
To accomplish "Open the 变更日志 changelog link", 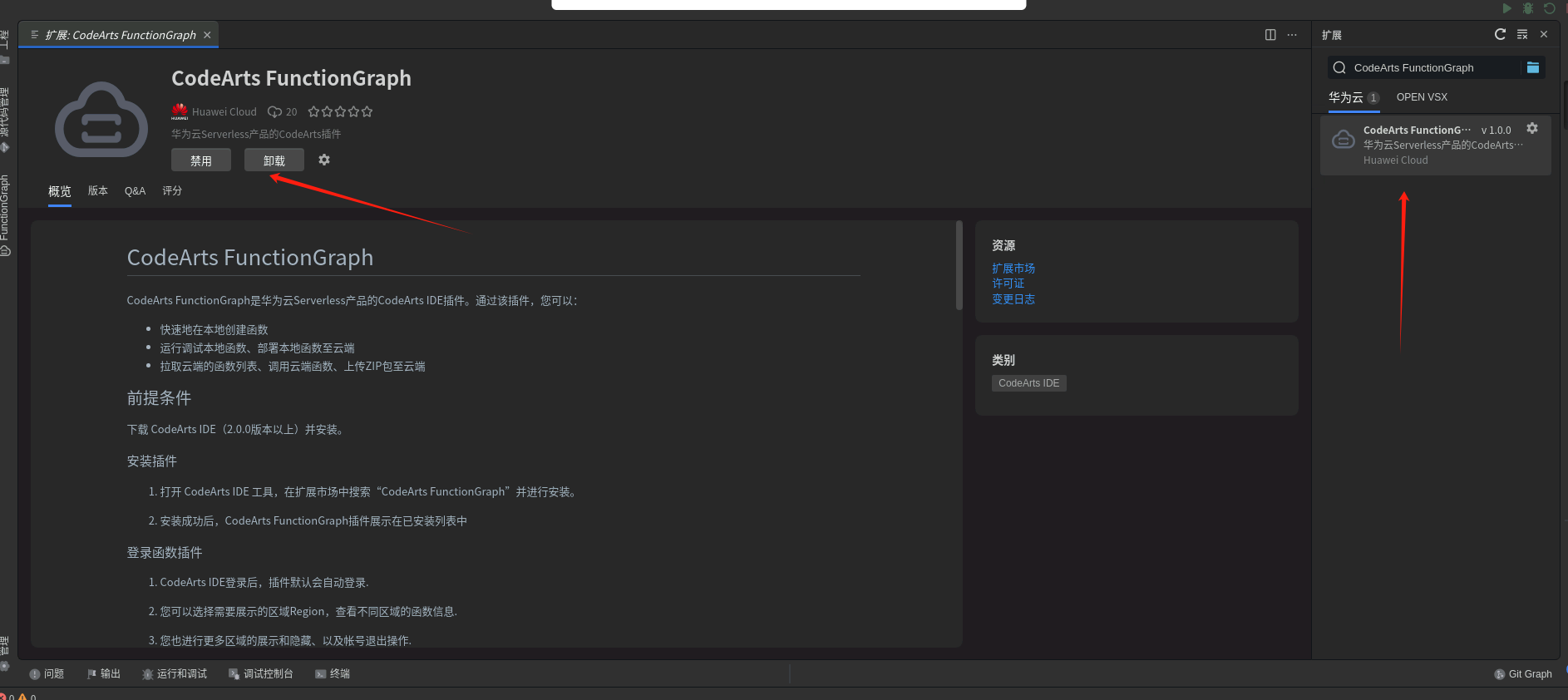I will [1013, 299].
